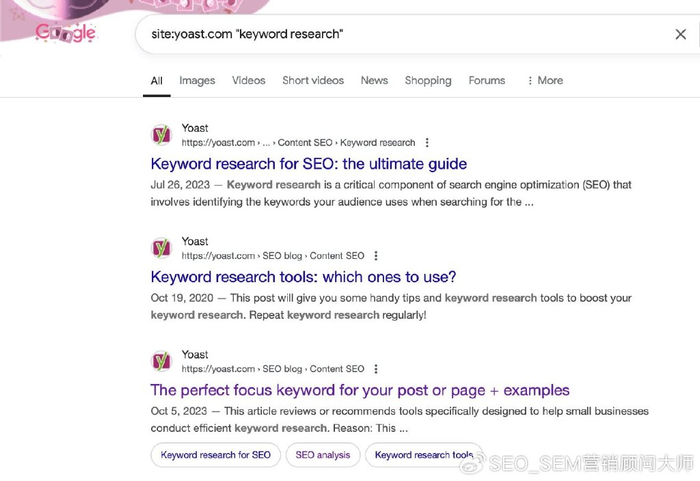
Task: Open 'Keyword research for SEO: the ultimate guide'
Action: 308,164
